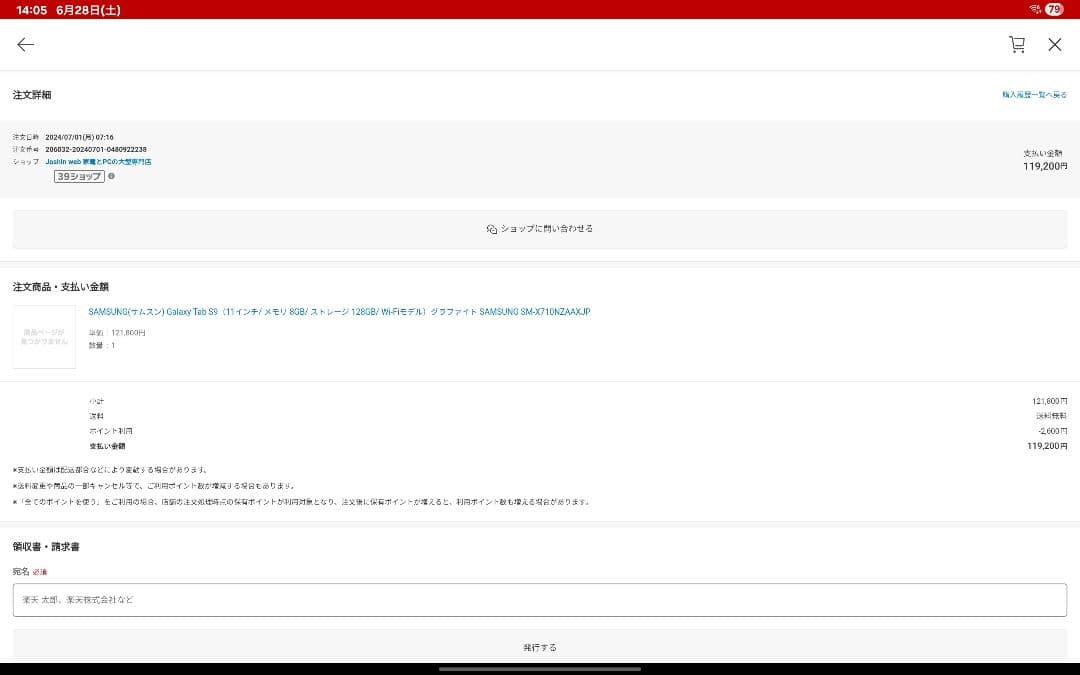This screenshot has width=1080, height=675.
Task: Open the Joshin web shop link
Action: (x=98, y=162)
